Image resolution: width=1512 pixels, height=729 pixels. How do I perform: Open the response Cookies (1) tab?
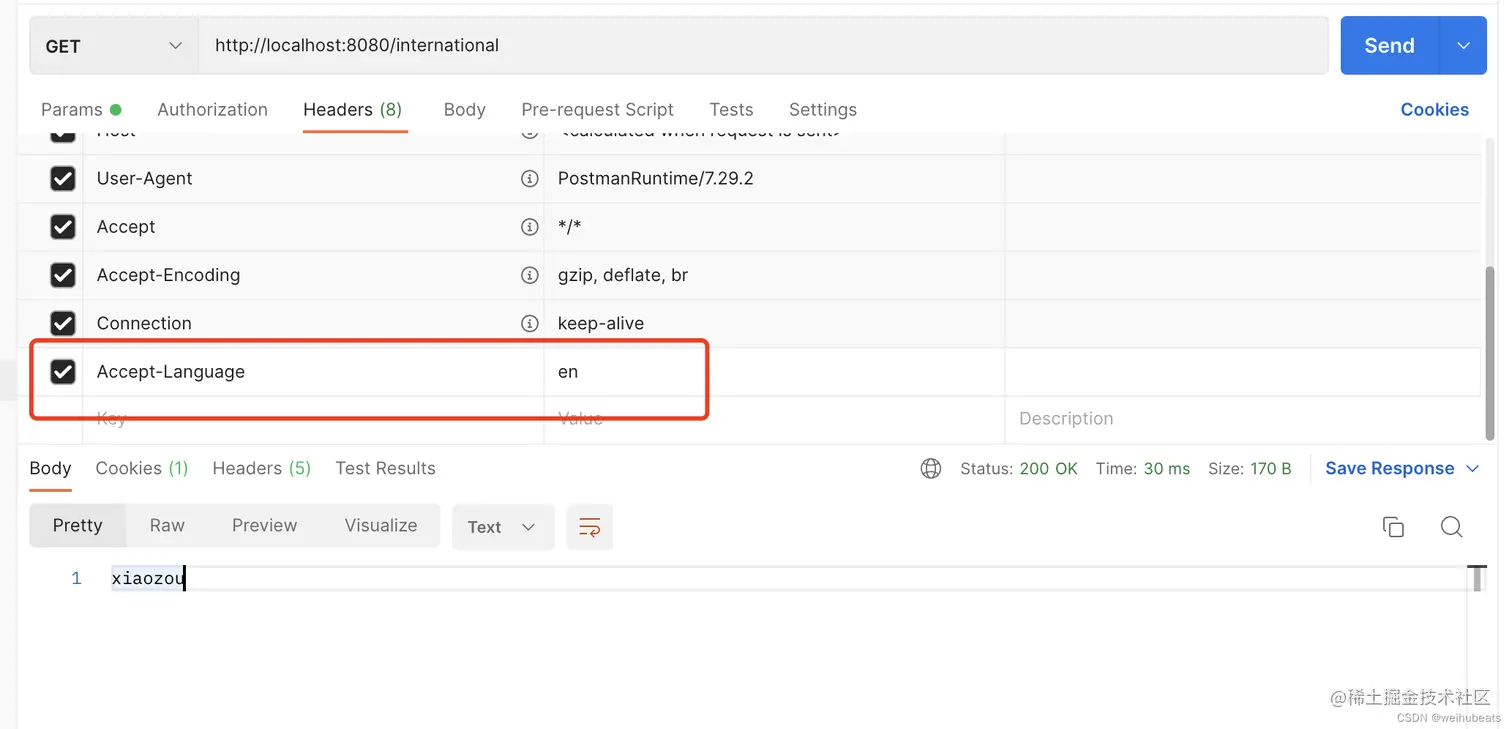[142, 468]
